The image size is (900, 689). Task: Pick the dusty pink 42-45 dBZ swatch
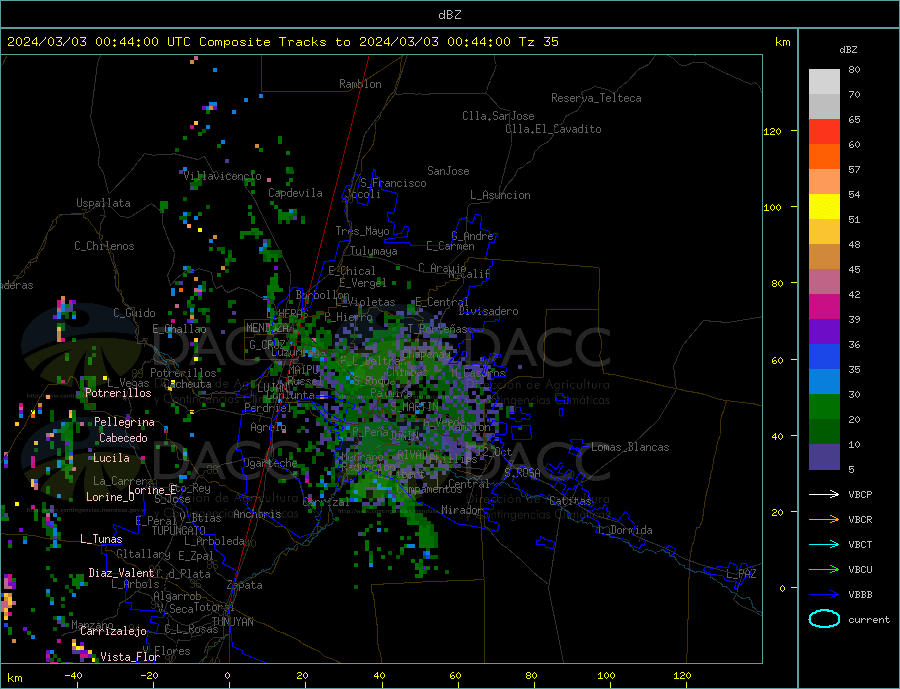824,281
